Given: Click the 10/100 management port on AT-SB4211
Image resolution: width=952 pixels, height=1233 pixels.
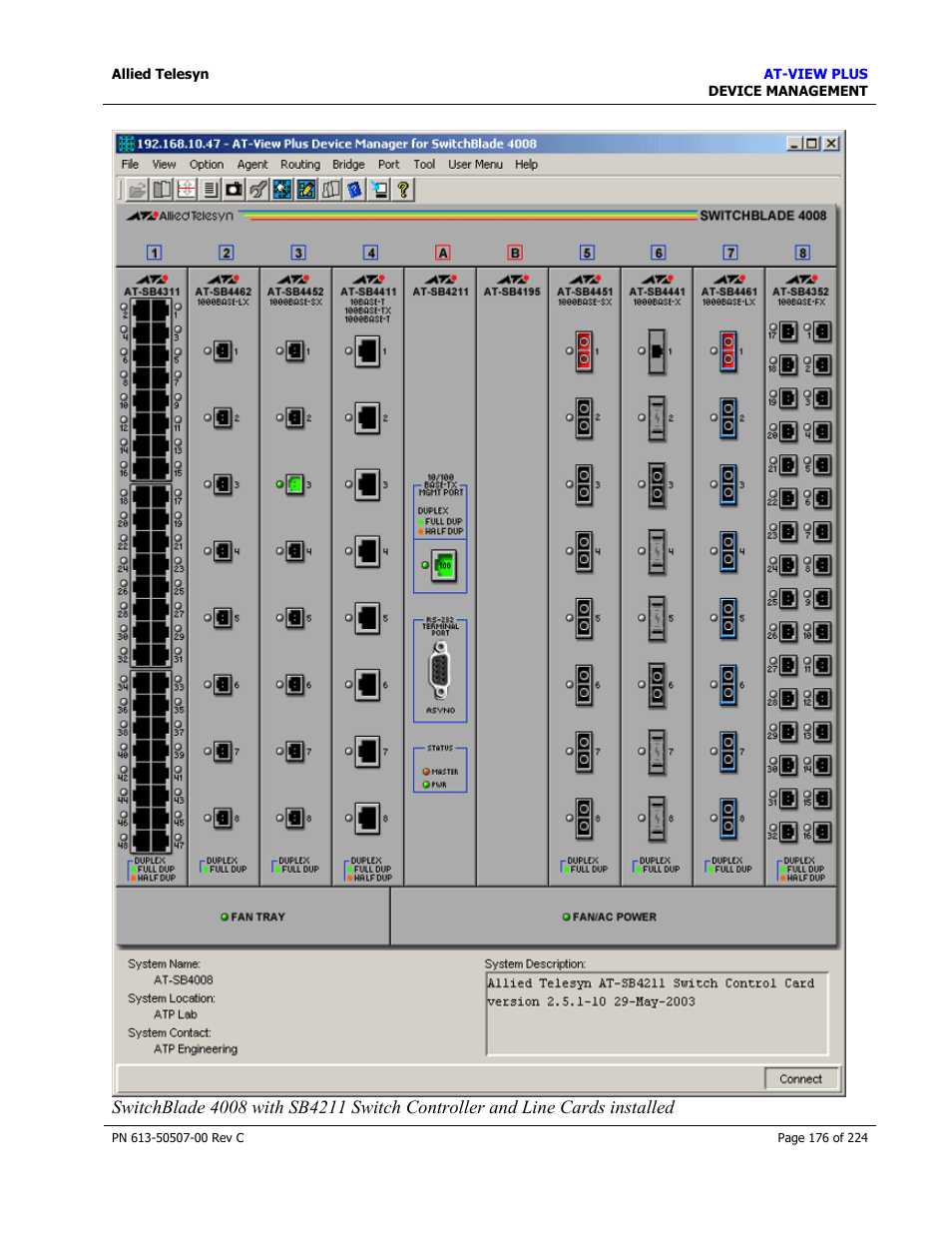Looking at the screenshot, I should pyautogui.click(x=444, y=566).
